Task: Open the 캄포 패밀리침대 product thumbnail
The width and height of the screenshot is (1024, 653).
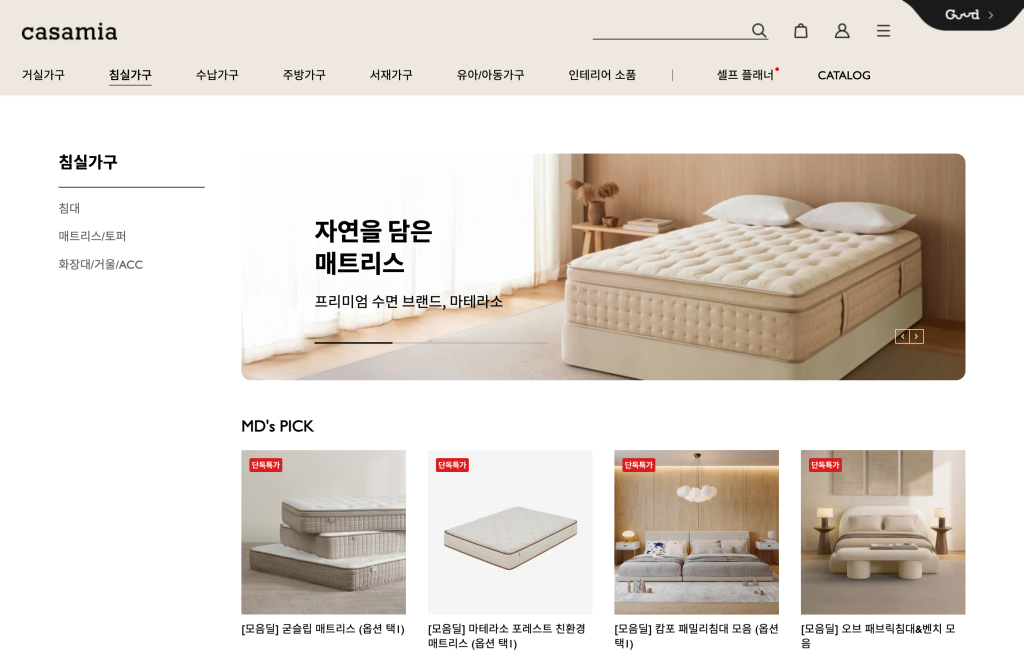Action: (696, 532)
